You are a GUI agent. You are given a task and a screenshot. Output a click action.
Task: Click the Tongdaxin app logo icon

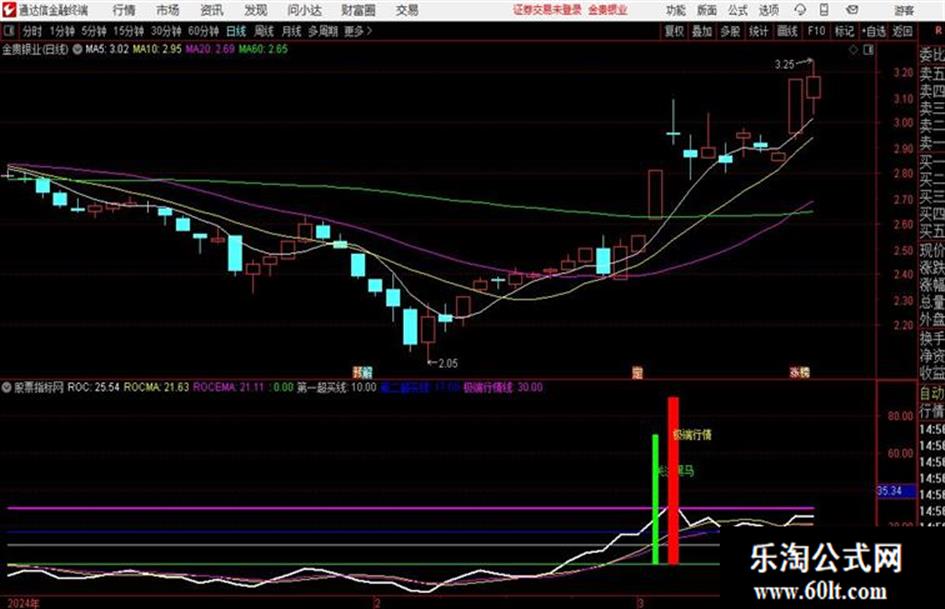tap(8, 10)
